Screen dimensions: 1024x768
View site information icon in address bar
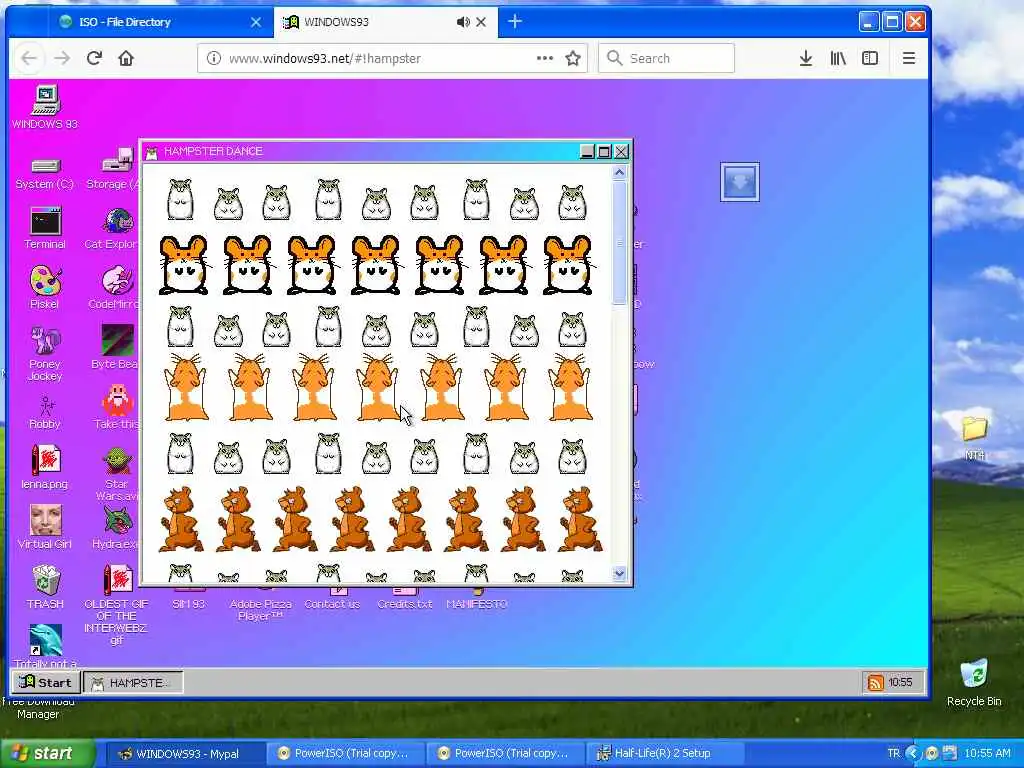pos(214,58)
